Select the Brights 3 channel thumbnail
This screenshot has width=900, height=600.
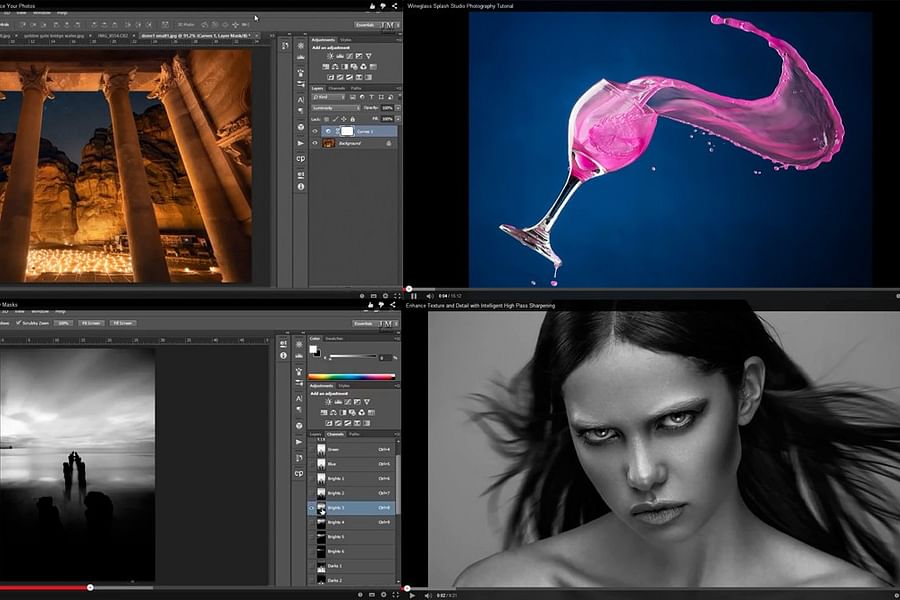(x=322, y=508)
